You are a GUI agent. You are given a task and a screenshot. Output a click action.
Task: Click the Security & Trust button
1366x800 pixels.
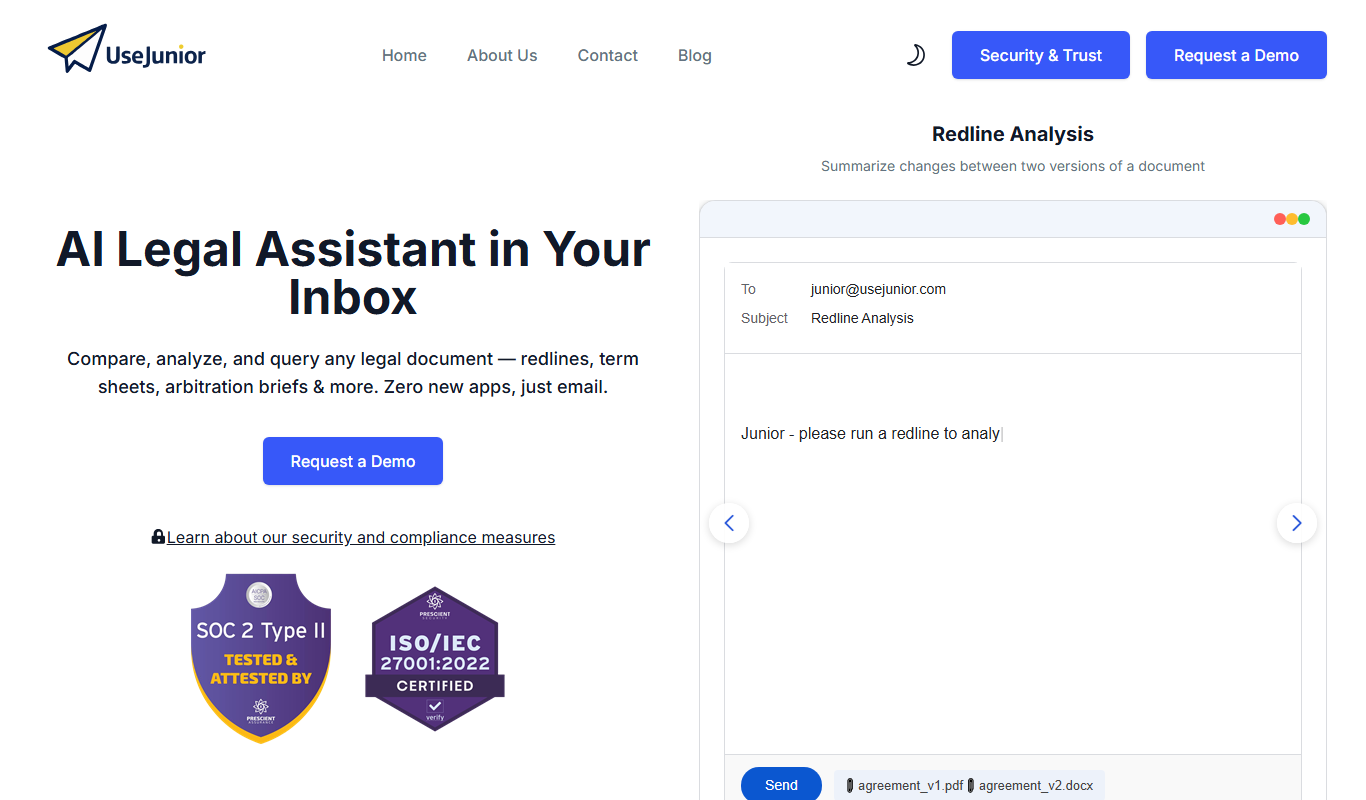click(1041, 55)
